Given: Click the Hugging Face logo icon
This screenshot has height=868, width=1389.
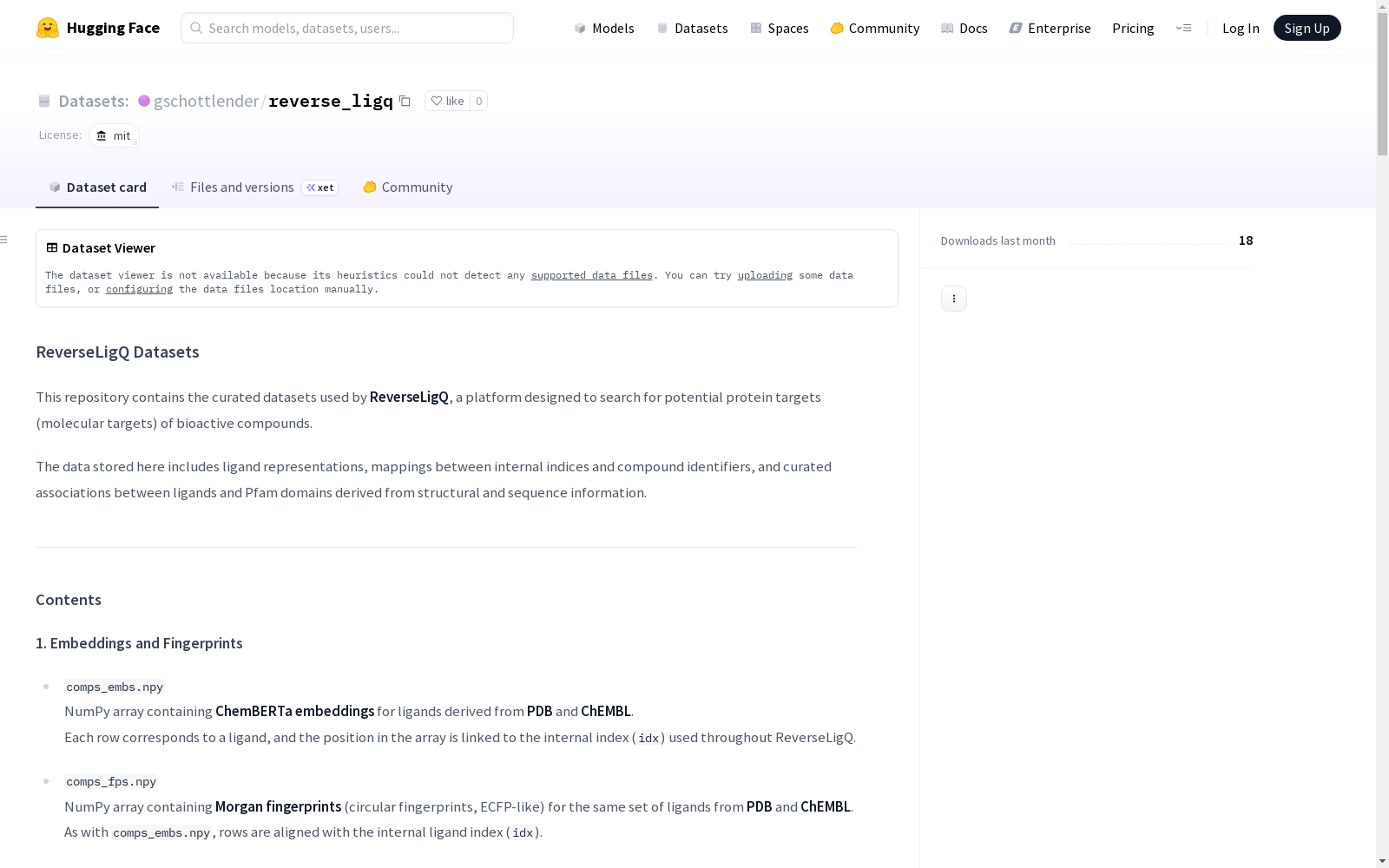Looking at the screenshot, I should pyautogui.click(x=48, y=28).
